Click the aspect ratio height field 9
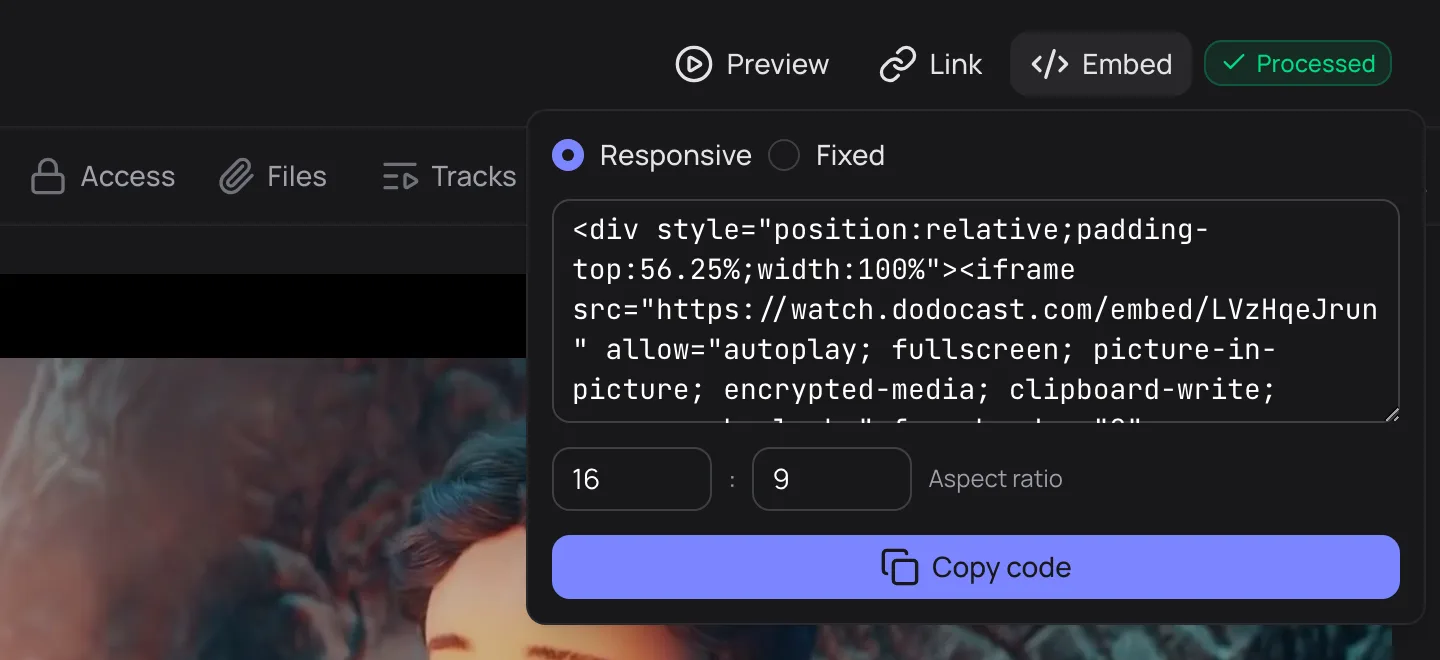 click(x=832, y=479)
